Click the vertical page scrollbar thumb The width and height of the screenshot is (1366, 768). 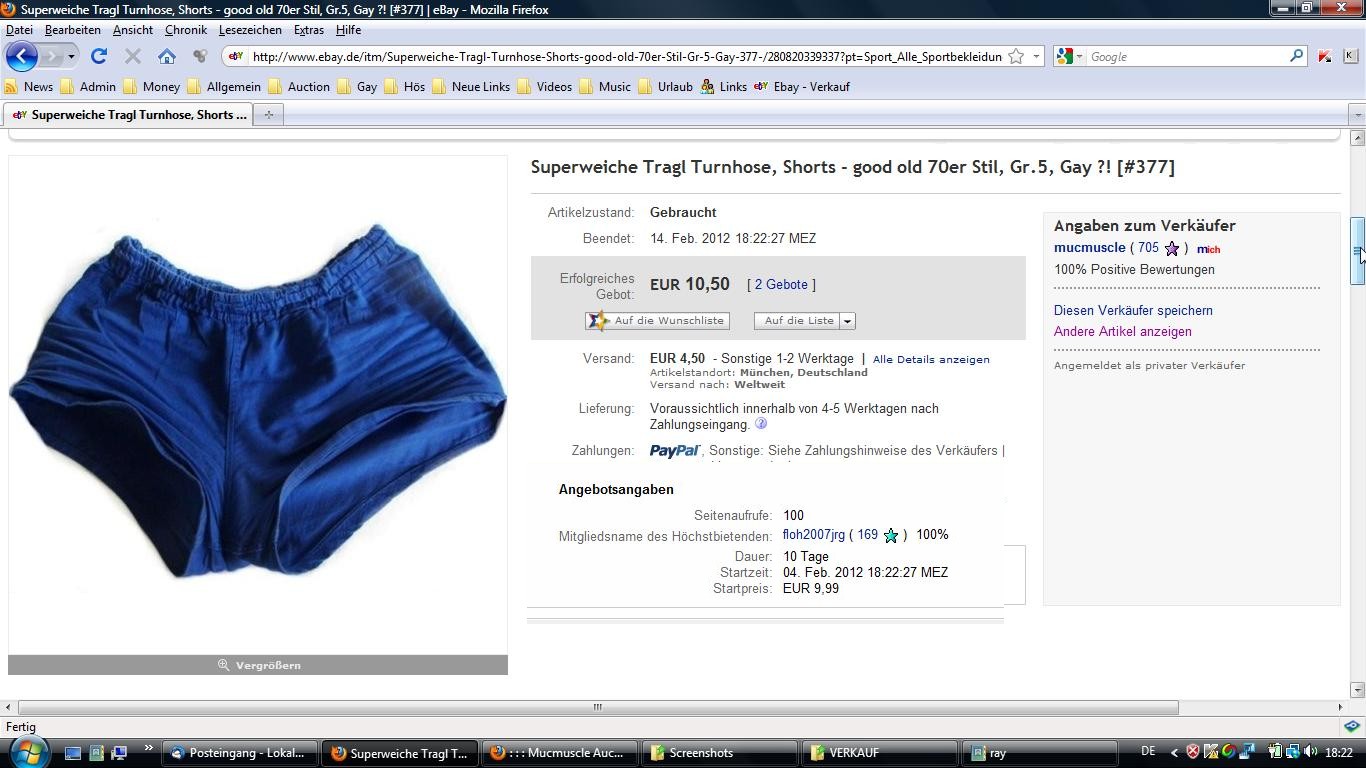pos(1357,251)
